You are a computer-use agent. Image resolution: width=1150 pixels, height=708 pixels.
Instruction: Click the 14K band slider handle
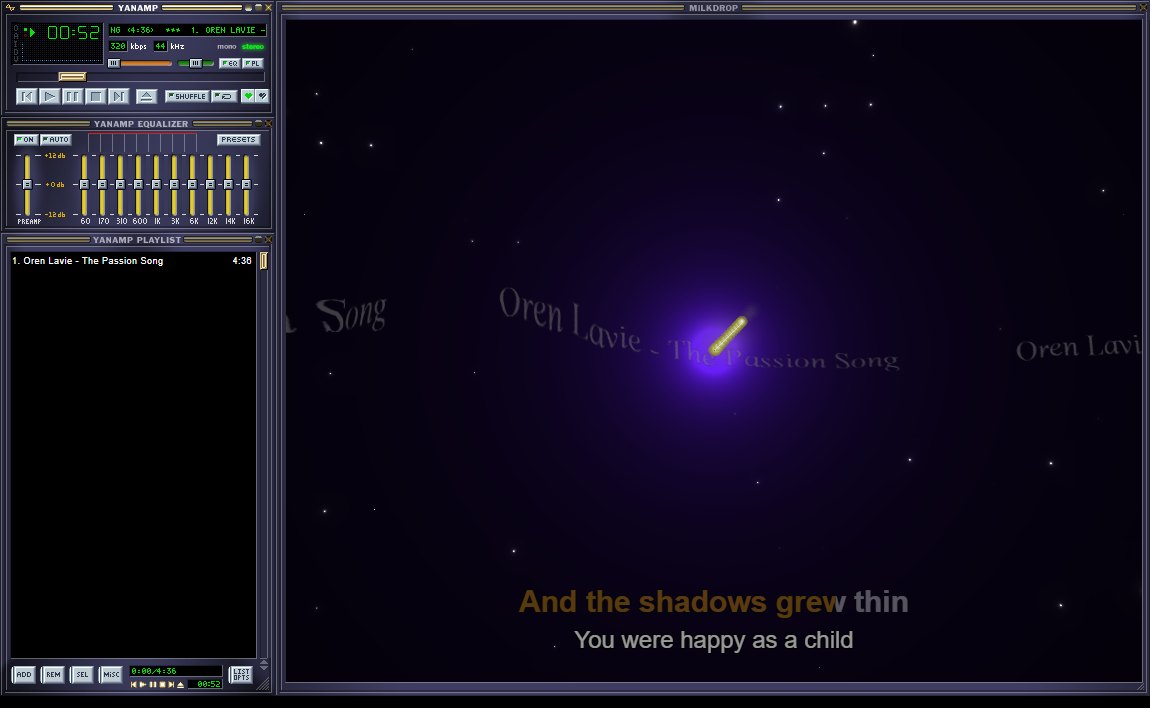(x=228, y=184)
